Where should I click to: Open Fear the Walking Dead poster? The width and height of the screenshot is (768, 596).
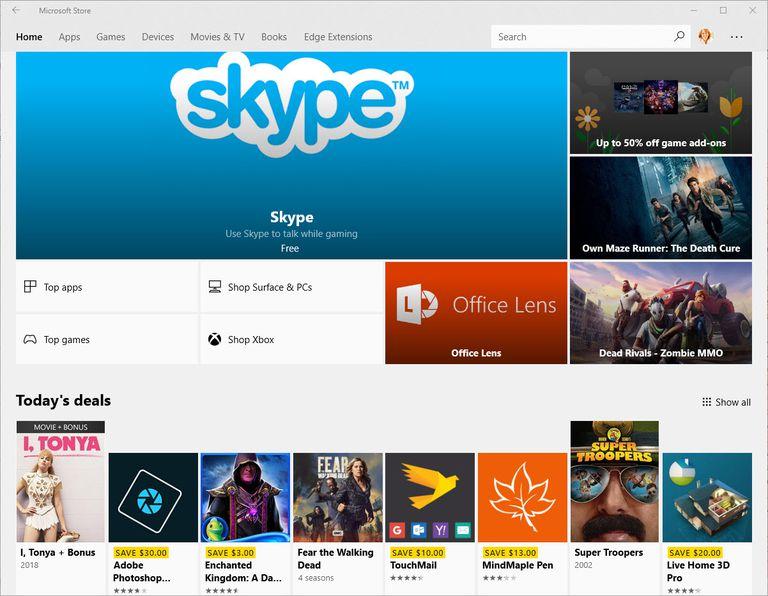pyautogui.click(x=338, y=497)
